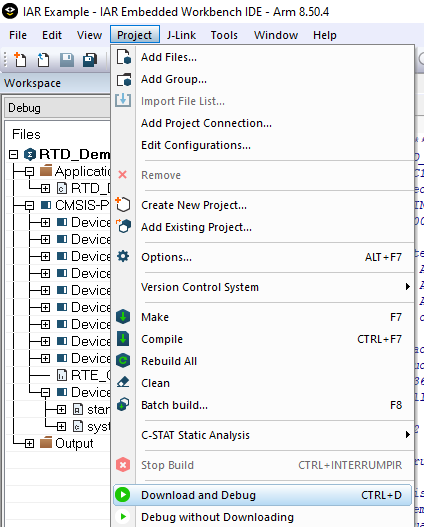Click the RTD_Dem project cube icon
Image resolution: width=424 pixels, height=527 pixels.
pyautogui.click(x=30, y=154)
